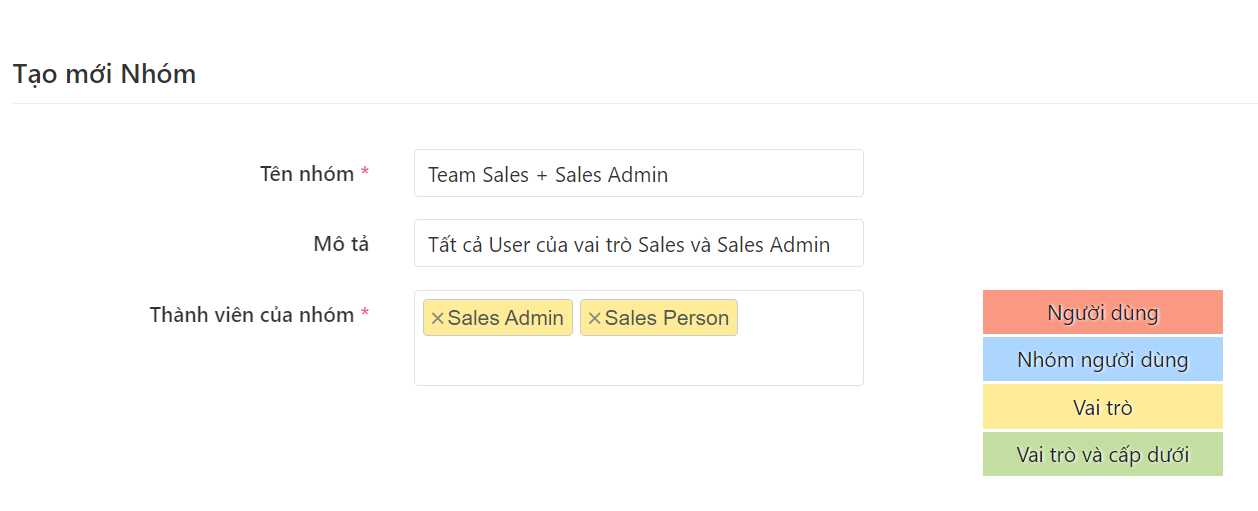Click the Tạo mới Nhóm heading
The height and width of the screenshot is (511, 1258).
(x=104, y=74)
